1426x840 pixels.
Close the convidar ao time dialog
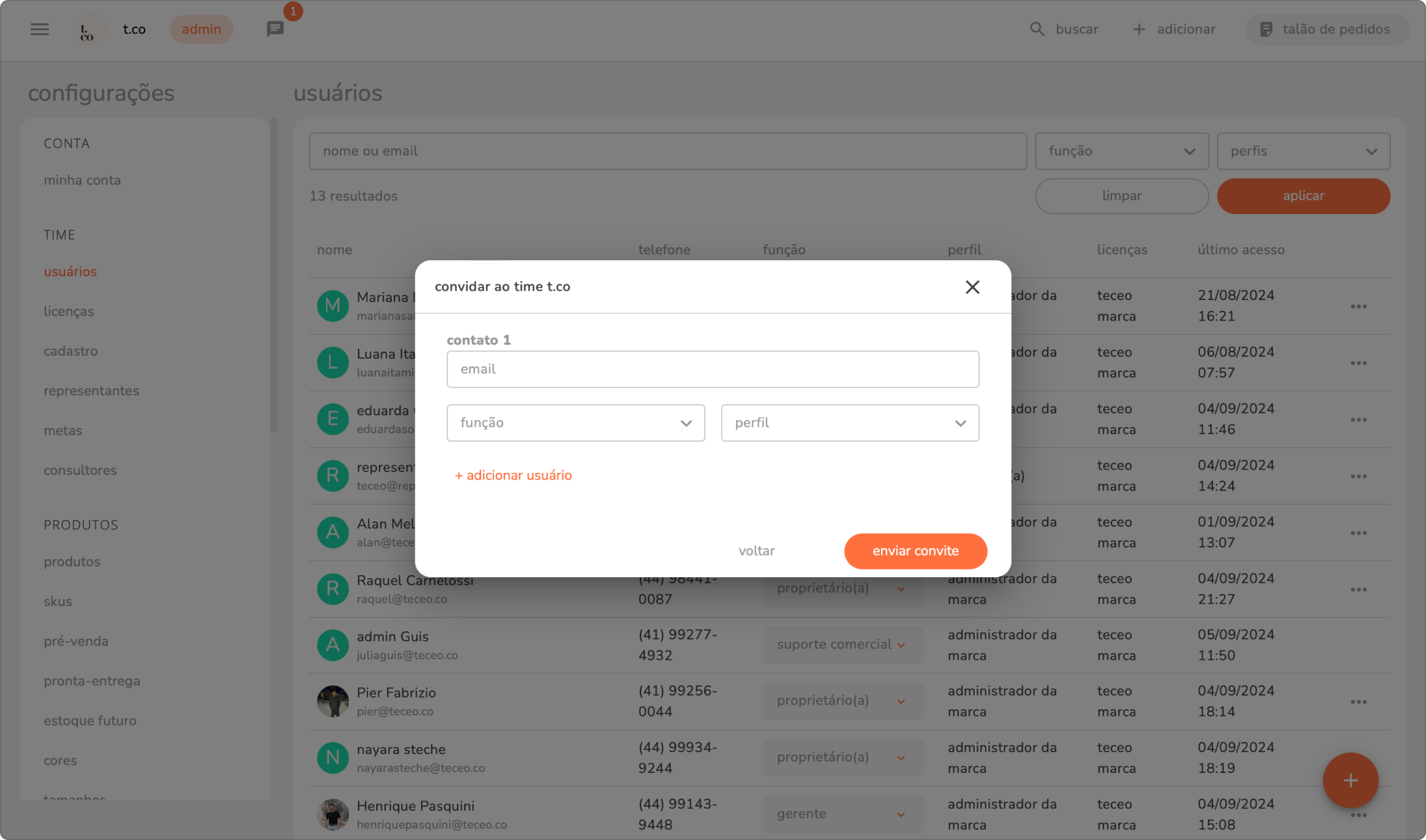click(x=972, y=287)
